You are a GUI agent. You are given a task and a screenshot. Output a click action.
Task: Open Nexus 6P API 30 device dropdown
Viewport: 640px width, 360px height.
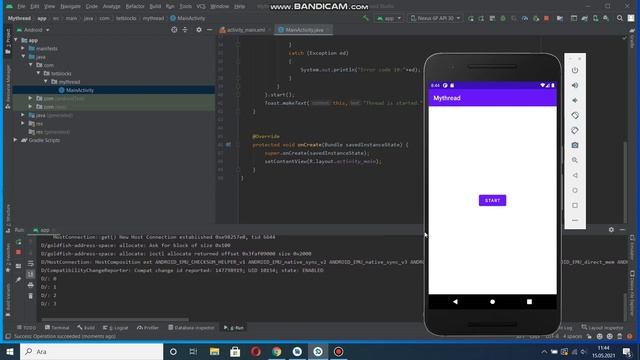pyautogui.click(x=435, y=18)
